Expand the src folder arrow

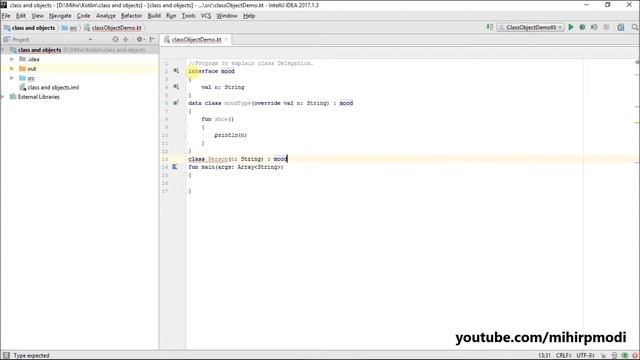click(12, 78)
